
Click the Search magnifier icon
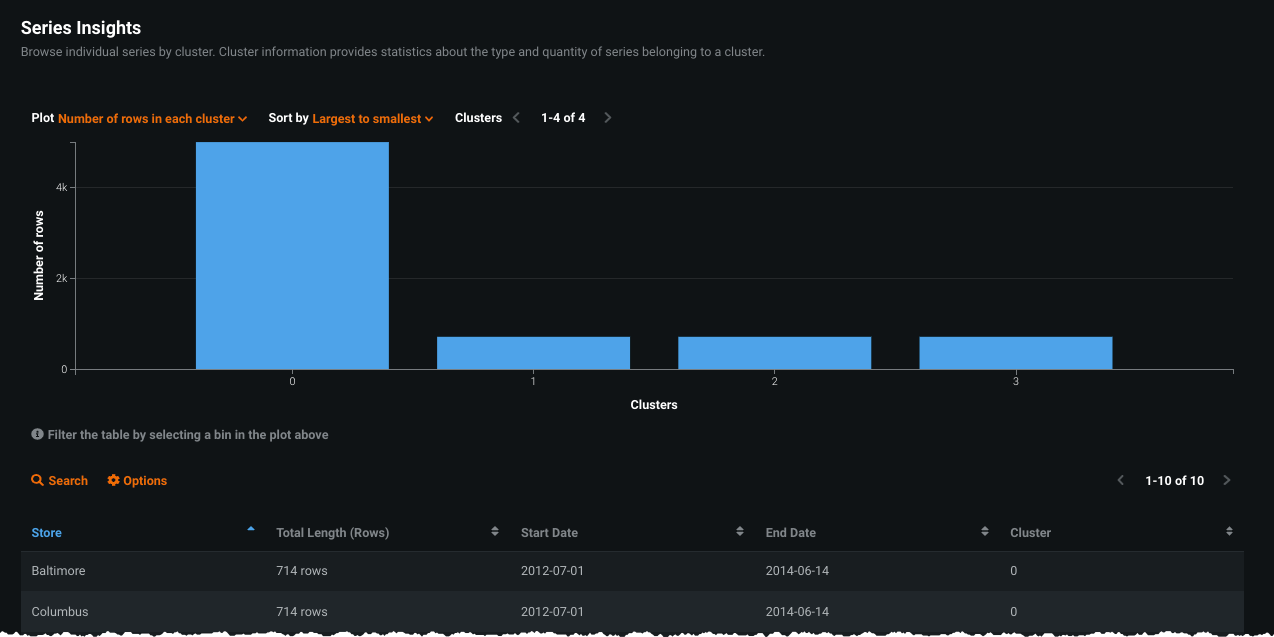38,481
